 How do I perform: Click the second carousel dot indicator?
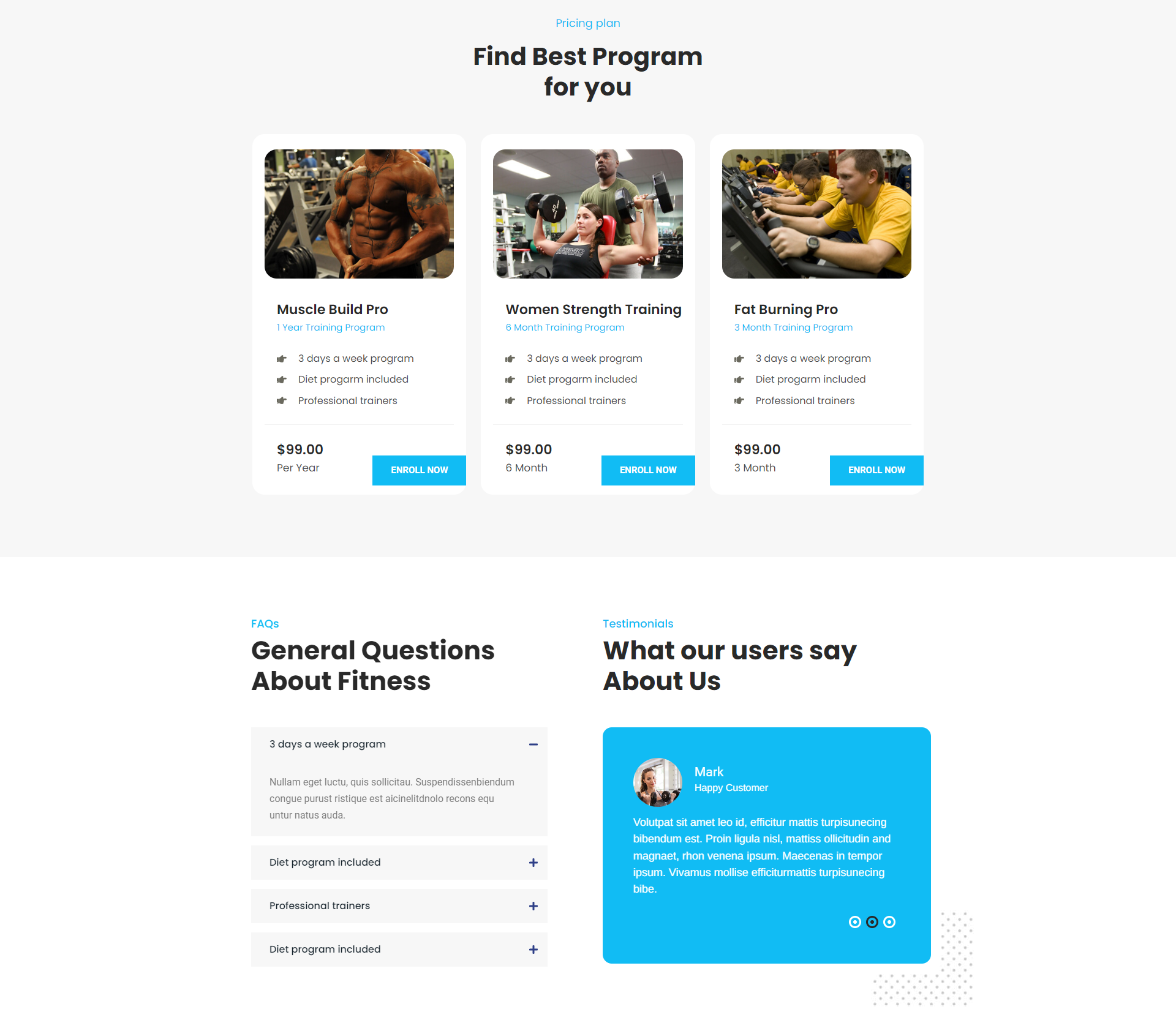pos(872,921)
